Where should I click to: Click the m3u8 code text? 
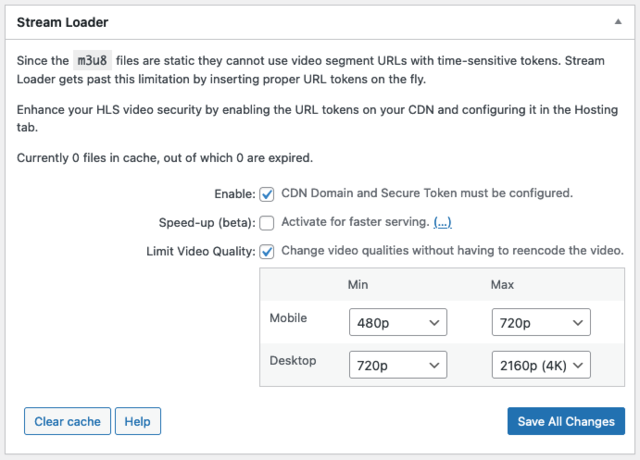click(96, 61)
